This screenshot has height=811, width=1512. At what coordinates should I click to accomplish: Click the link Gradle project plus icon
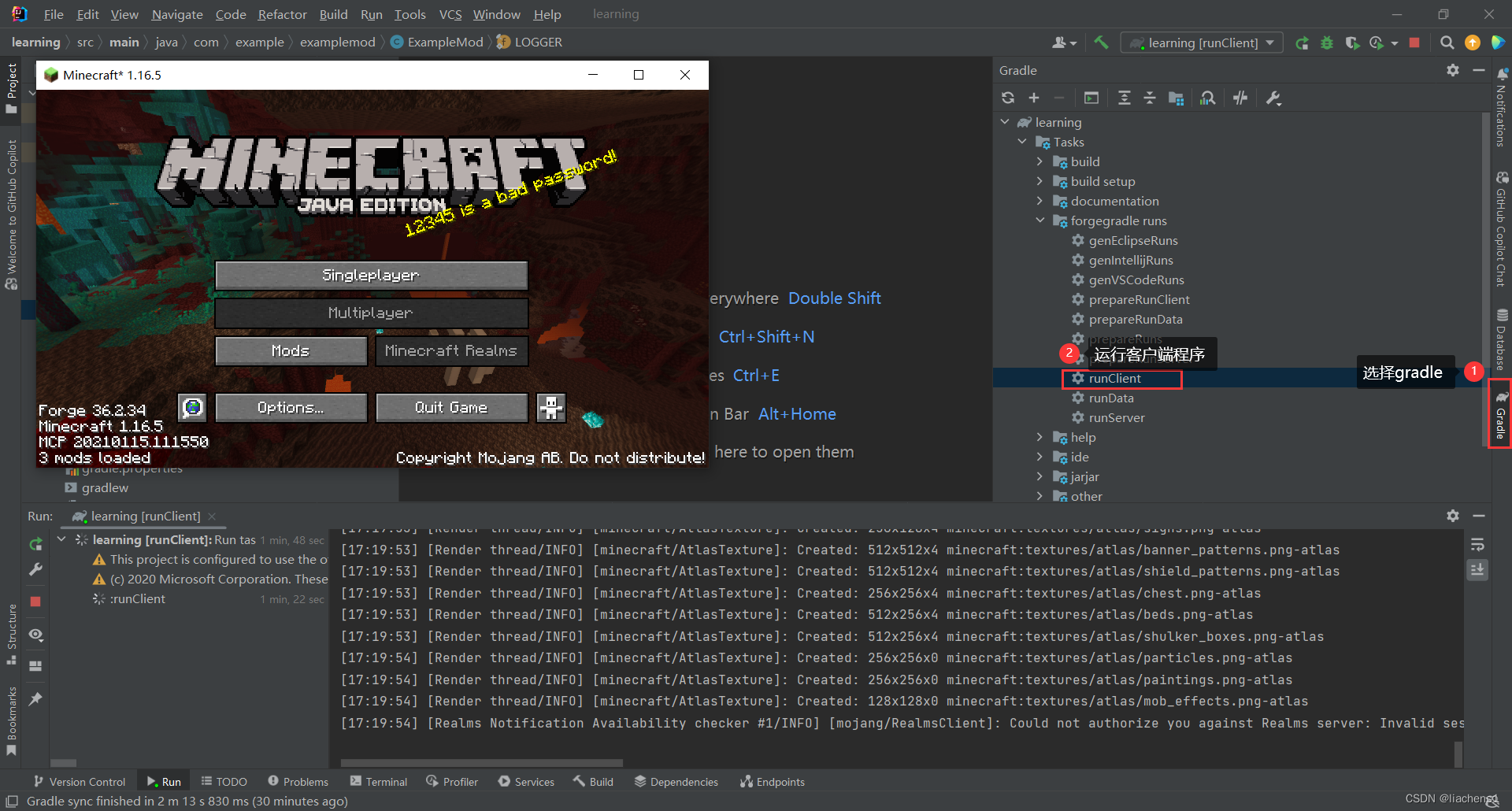(1034, 98)
